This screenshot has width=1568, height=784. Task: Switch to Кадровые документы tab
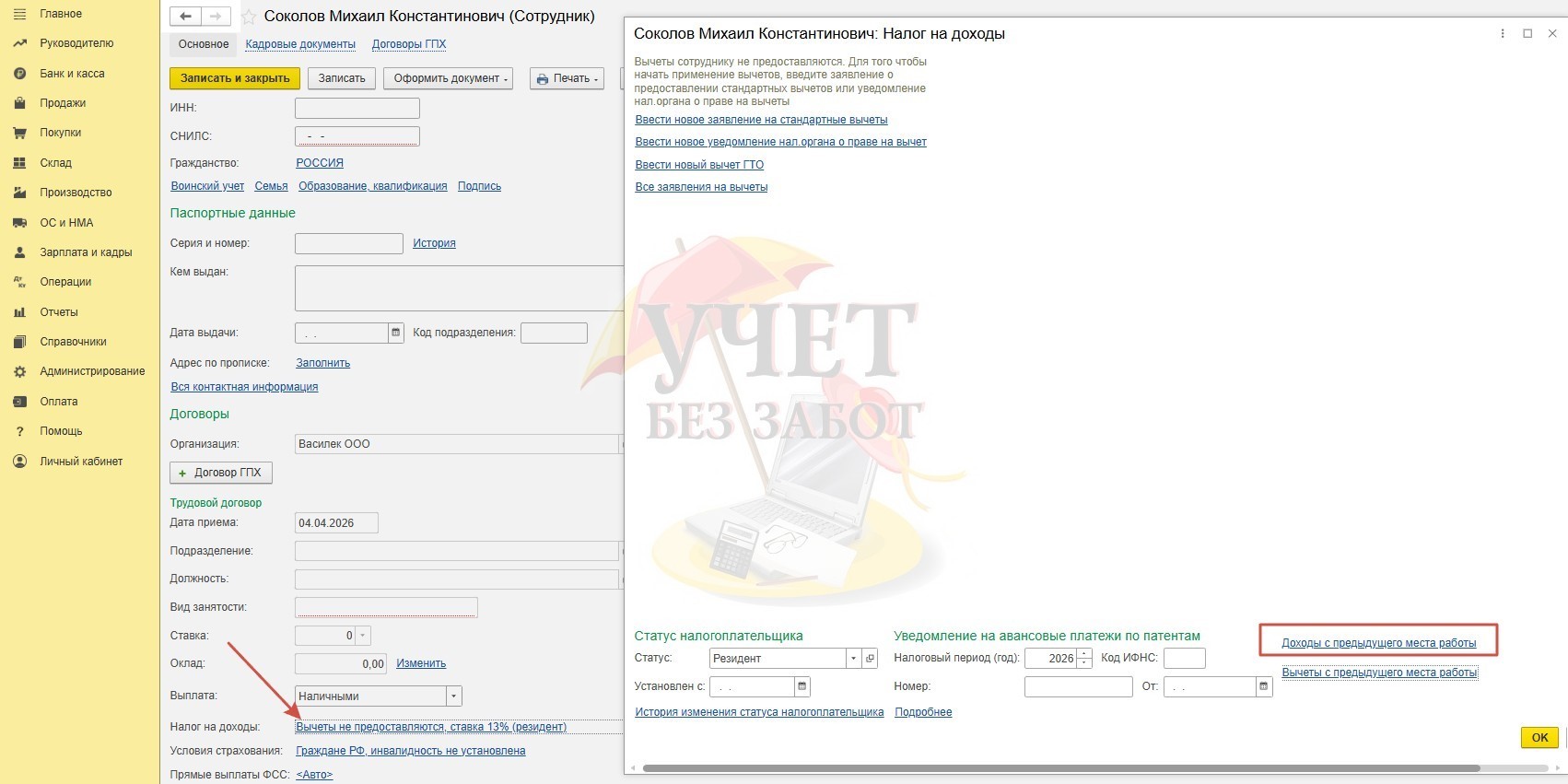pos(300,44)
